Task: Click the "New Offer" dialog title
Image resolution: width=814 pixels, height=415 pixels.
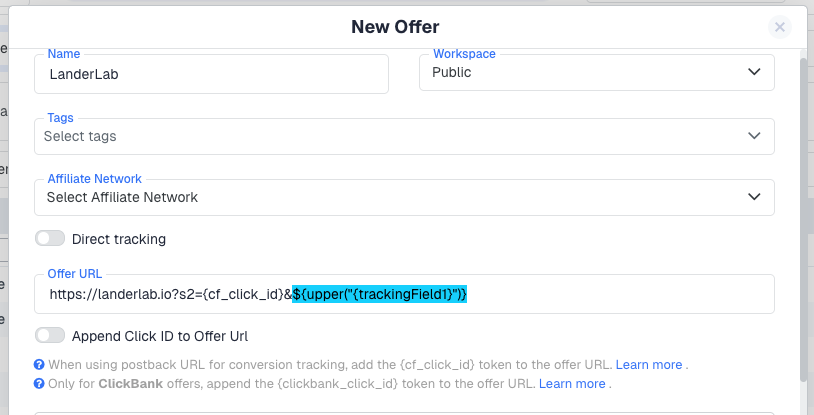Action: 395,27
